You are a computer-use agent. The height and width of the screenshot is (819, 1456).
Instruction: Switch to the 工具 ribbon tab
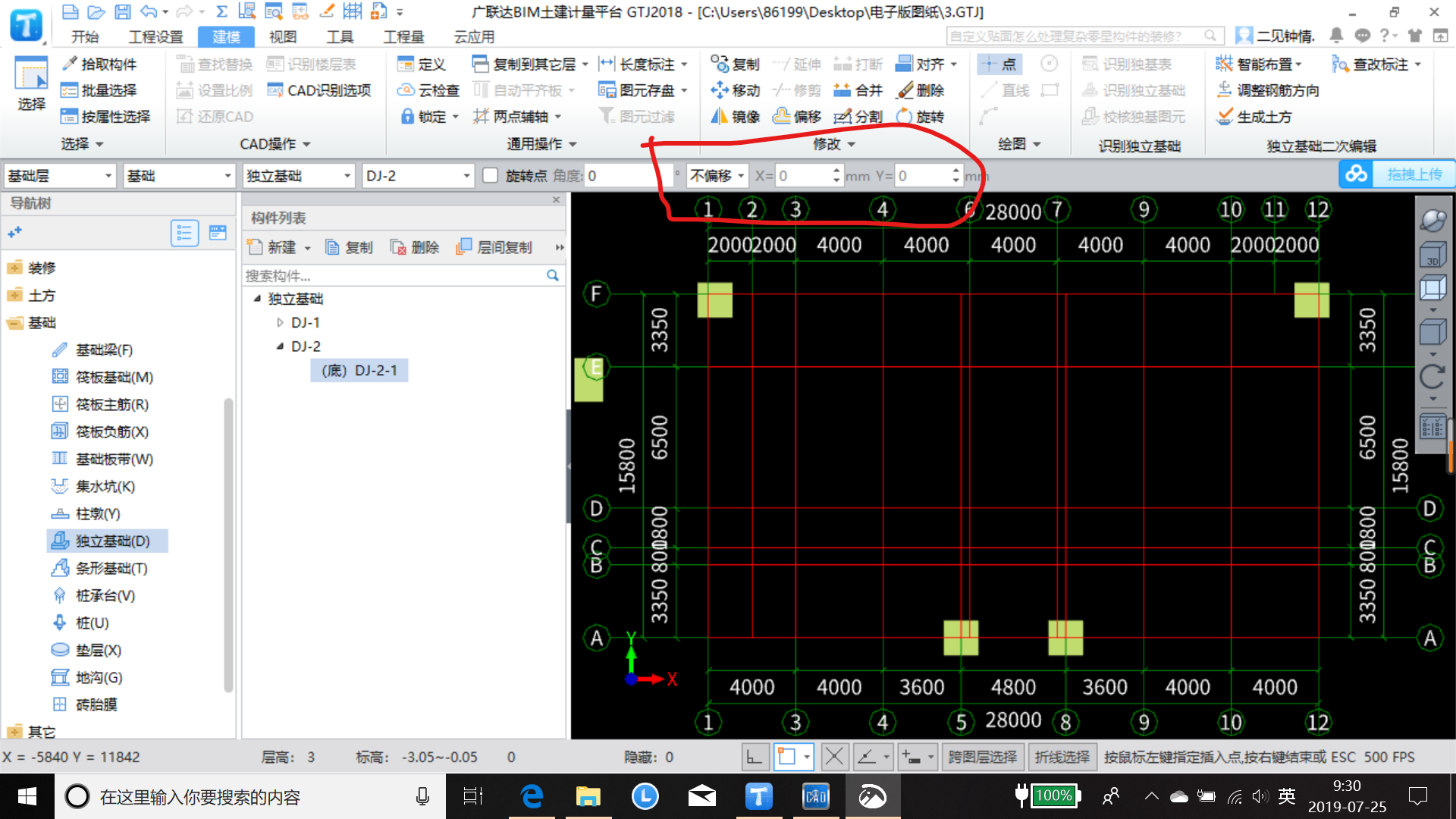pyautogui.click(x=340, y=36)
